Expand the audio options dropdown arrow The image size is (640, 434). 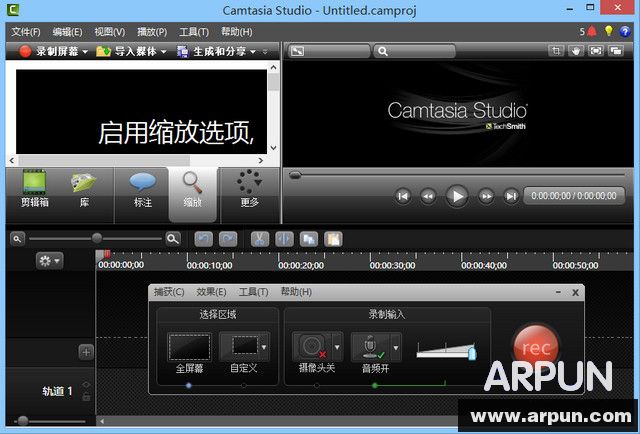[x=396, y=347]
